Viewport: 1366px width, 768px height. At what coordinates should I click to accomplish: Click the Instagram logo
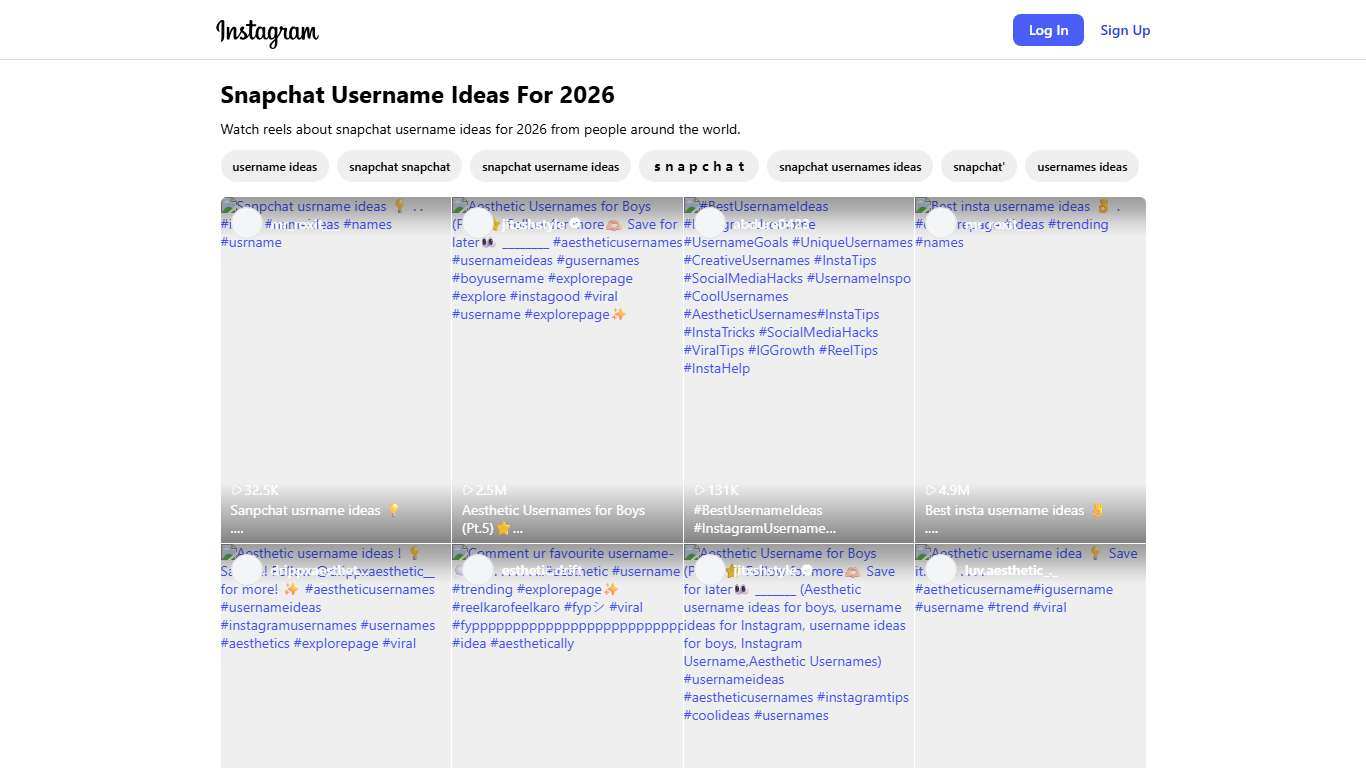click(267, 32)
